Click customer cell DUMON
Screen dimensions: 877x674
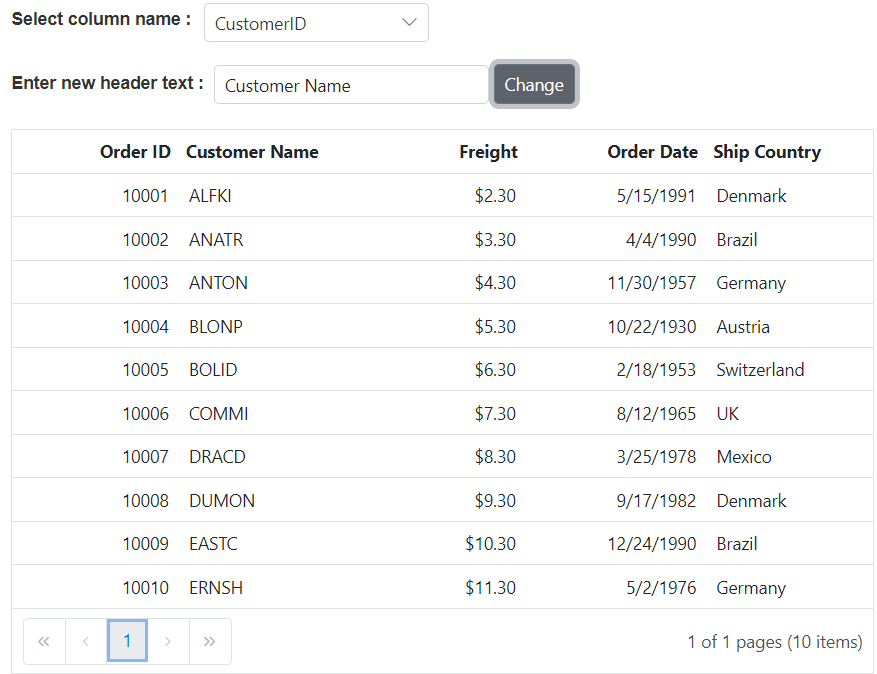tap(222, 500)
